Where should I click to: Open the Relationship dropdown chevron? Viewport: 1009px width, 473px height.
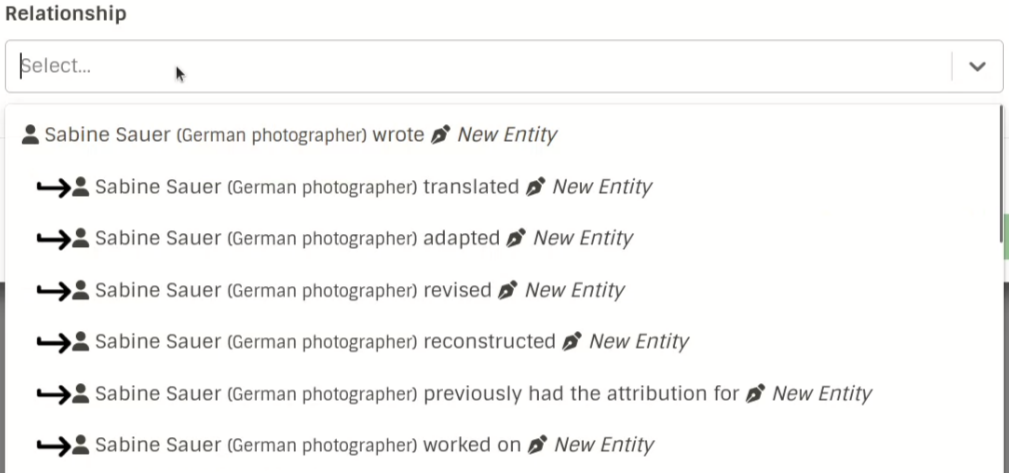click(977, 66)
